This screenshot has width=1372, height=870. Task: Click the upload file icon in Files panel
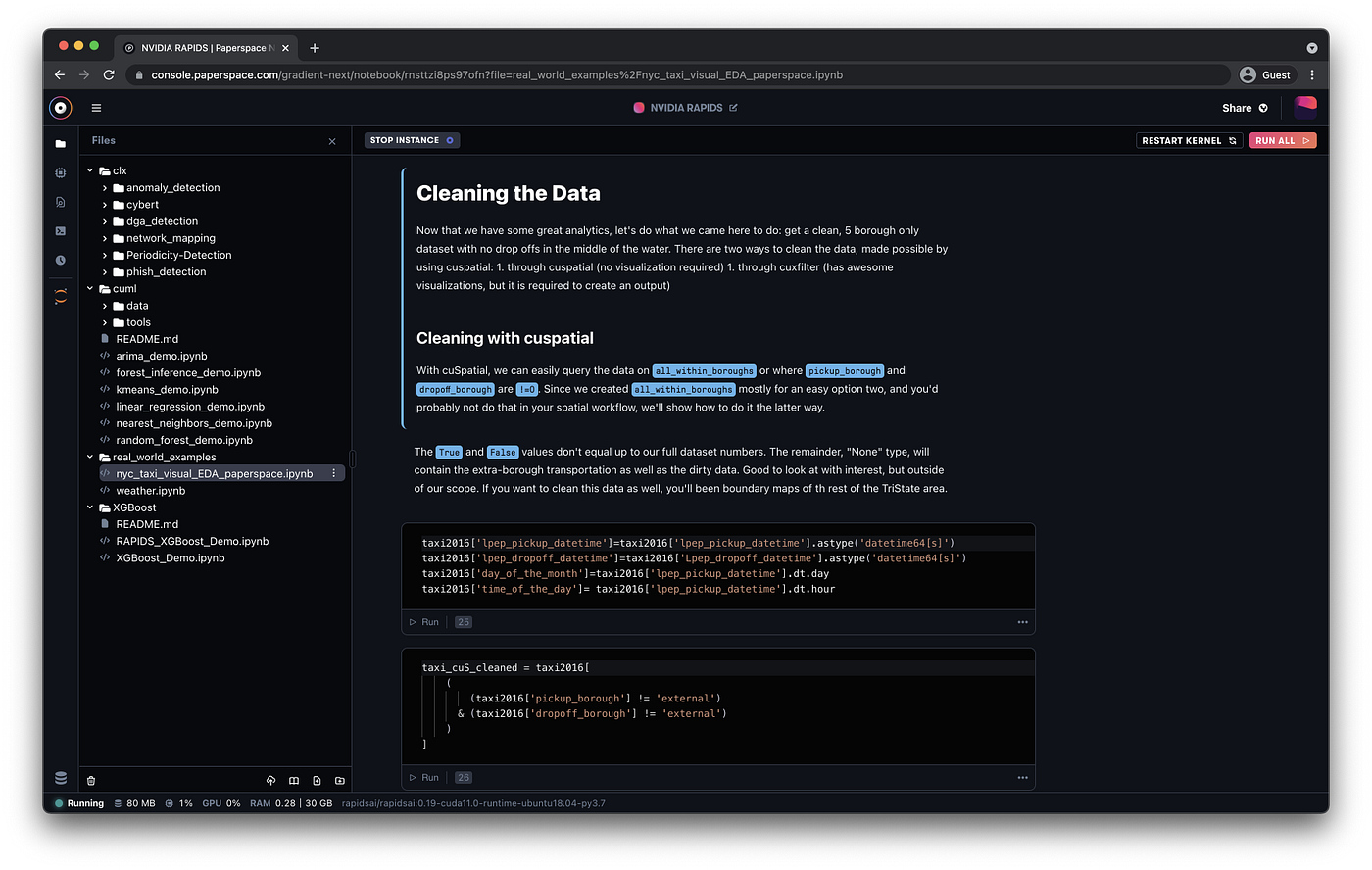click(271, 780)
